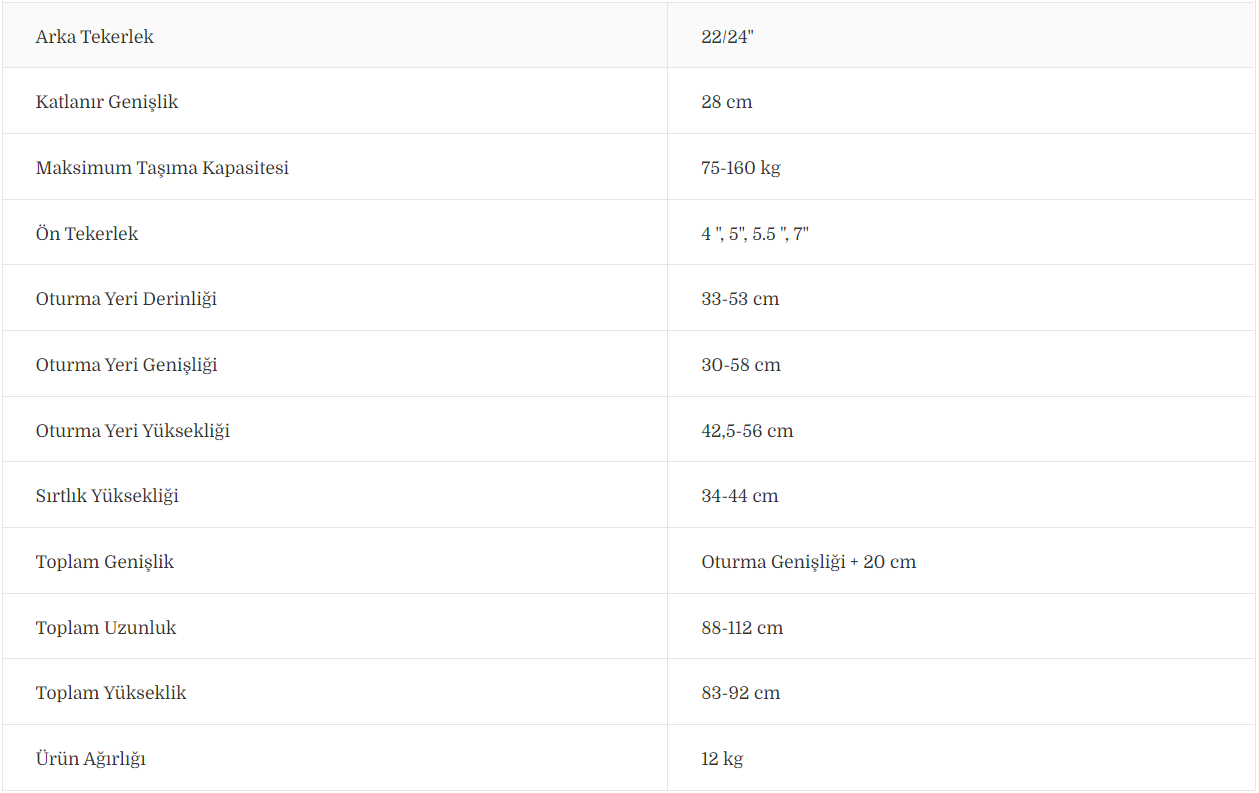Click the Oturma Yeri Yüksekliği label
Image resolution: width=1259 pixels, height=793 pixels.
[133, 431]
